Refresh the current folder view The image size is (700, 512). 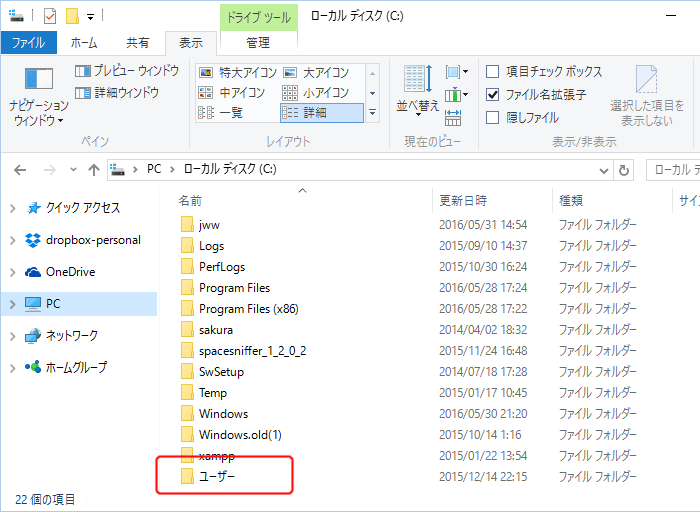tap(624, 170)
